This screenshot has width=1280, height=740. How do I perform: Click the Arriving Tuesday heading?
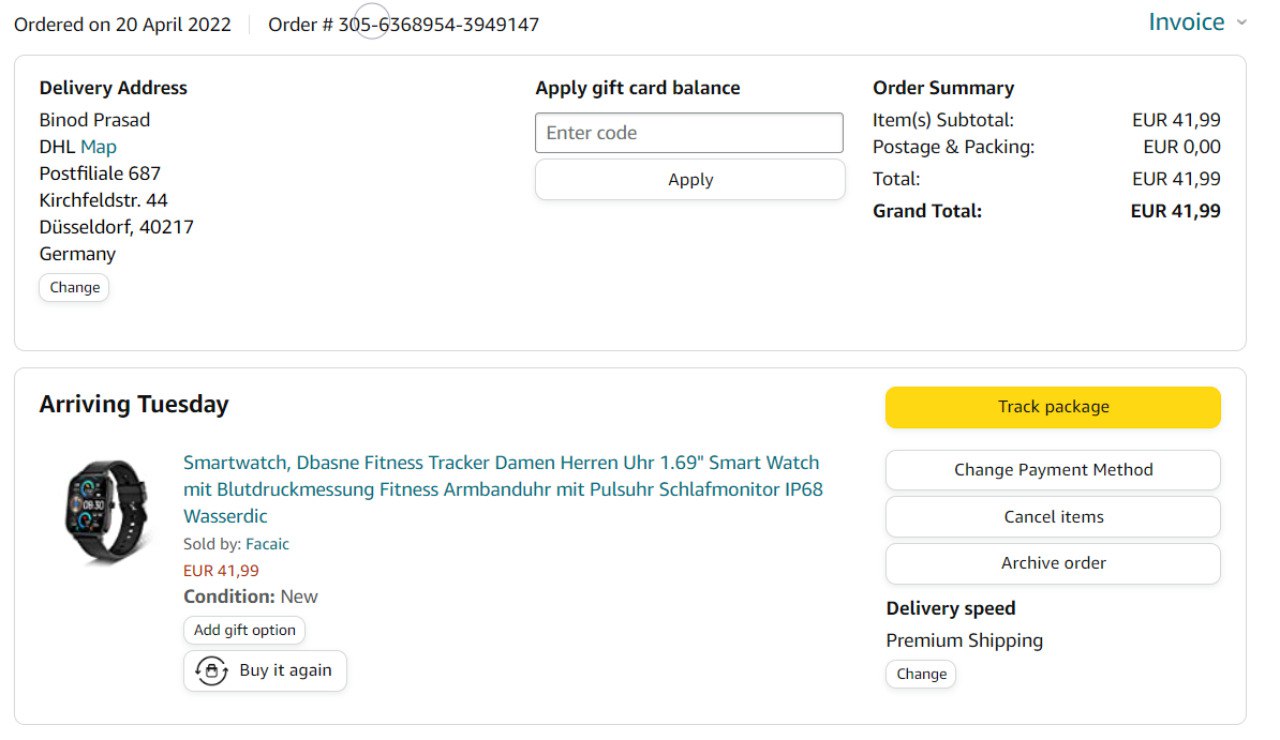[x=134, y=404]
